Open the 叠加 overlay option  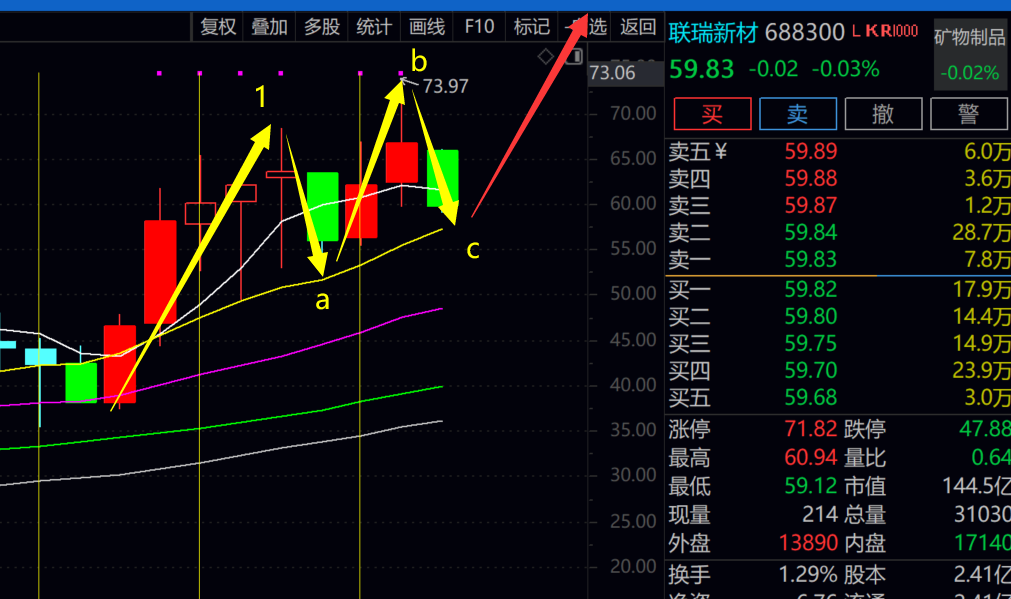[270, 27]
